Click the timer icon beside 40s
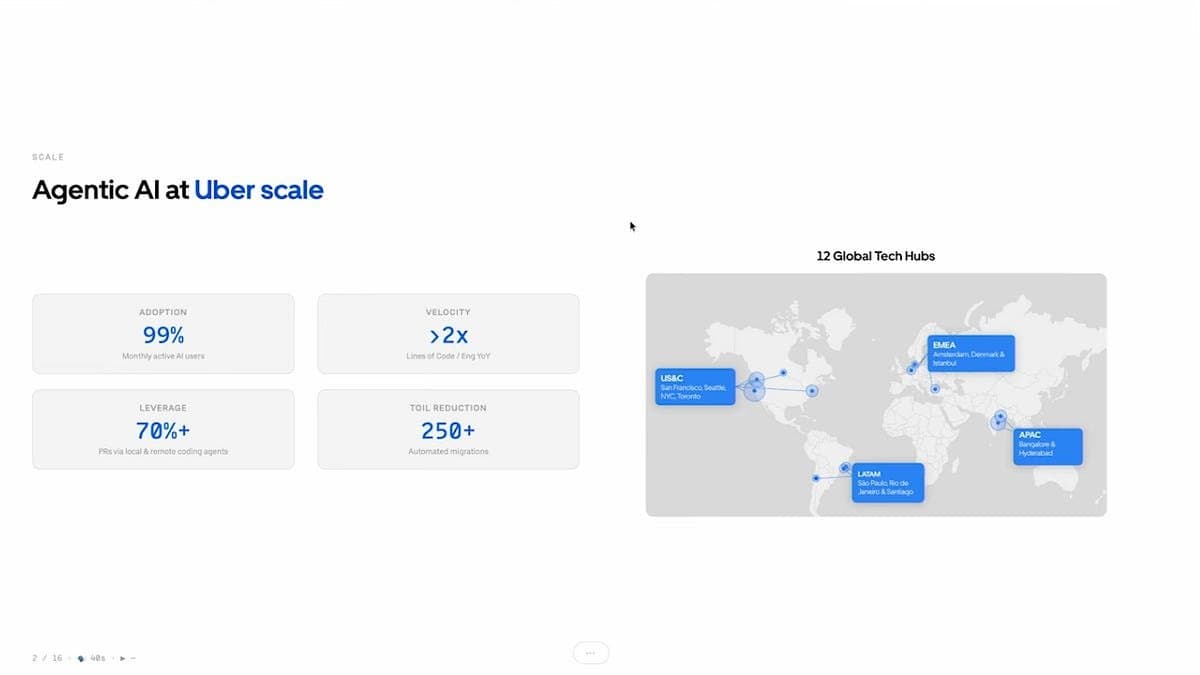Viewport: 1200px width, 675px height. click(x=82, y=658)
